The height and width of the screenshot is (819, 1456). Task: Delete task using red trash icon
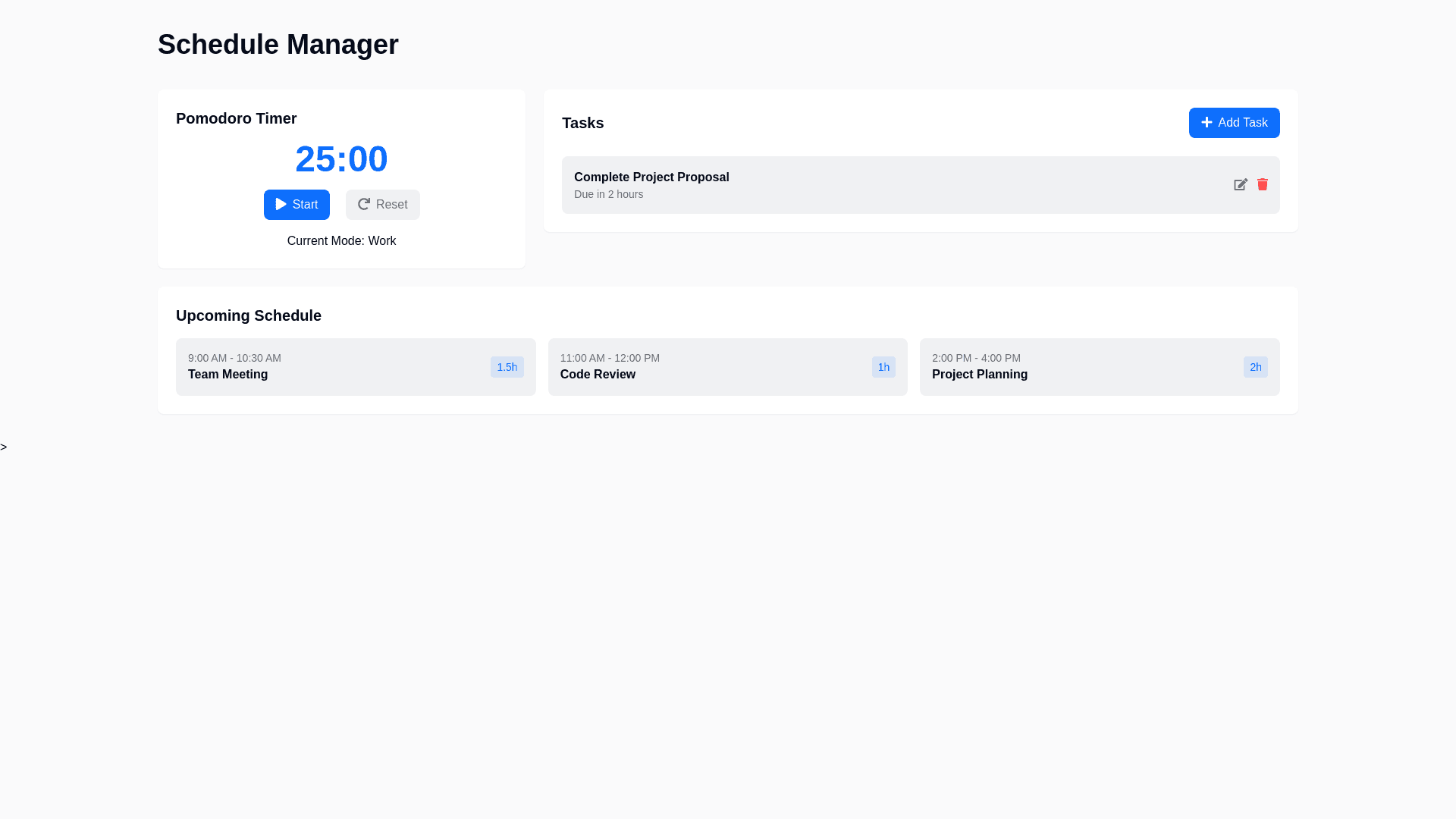point(1262,184)
